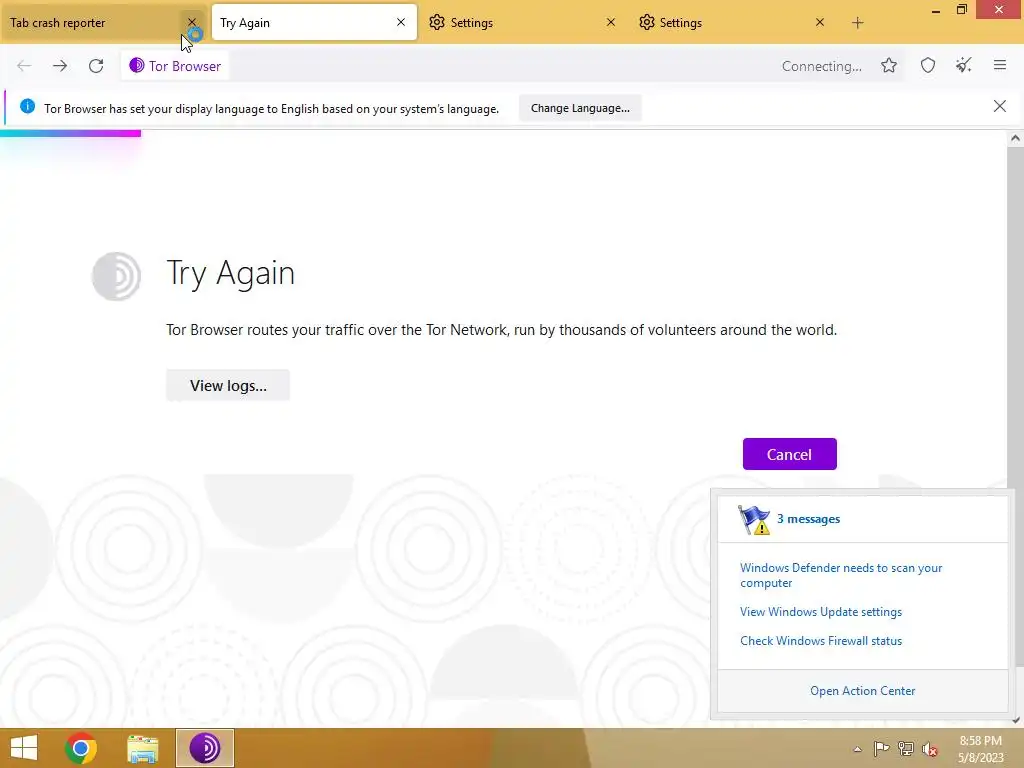The width and height of the screenshot is (1024, 768).
Task: Click the scrollbar down arrow
Action: point(1015,720)
